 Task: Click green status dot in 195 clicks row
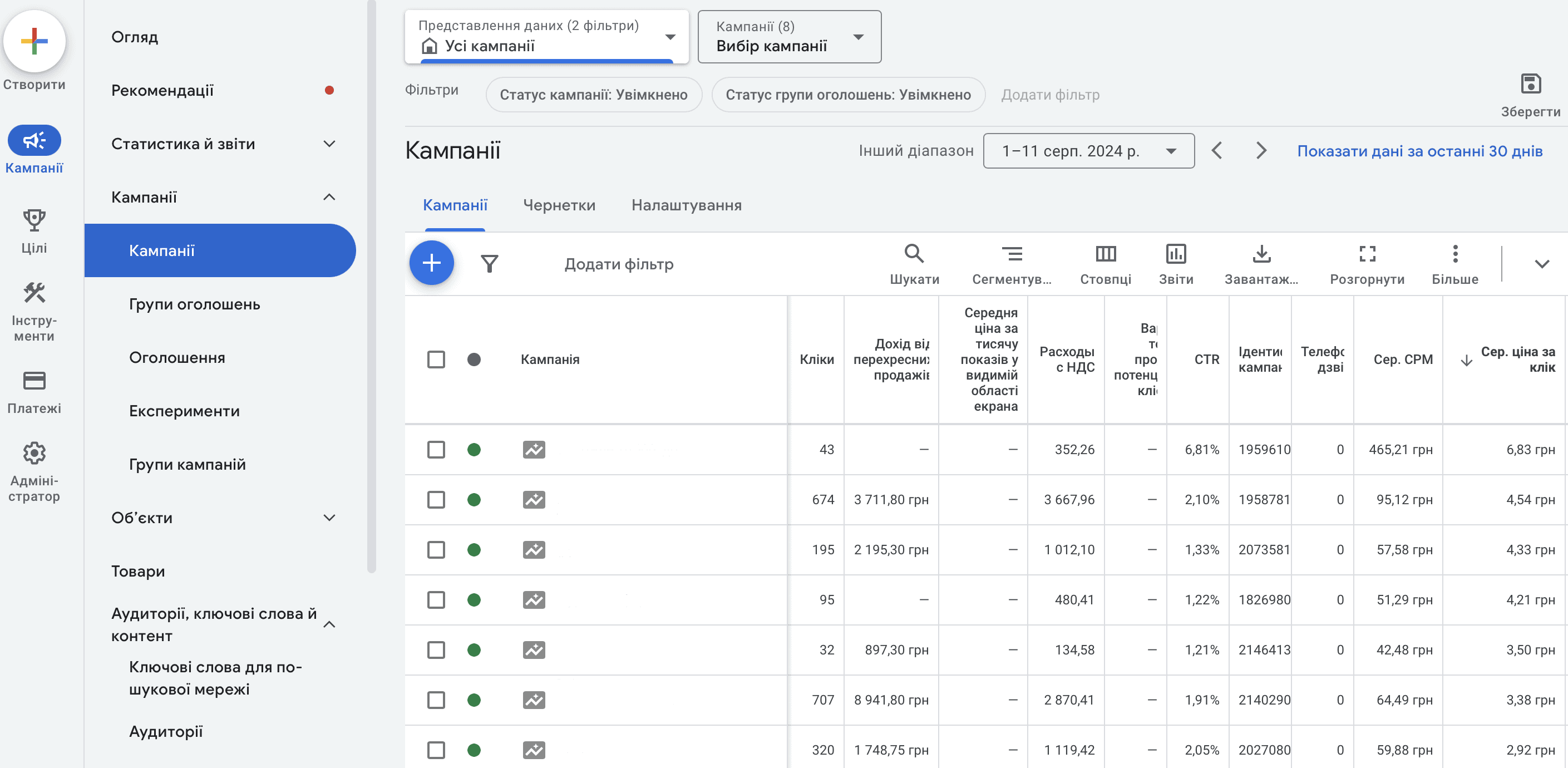click(474, 550)
